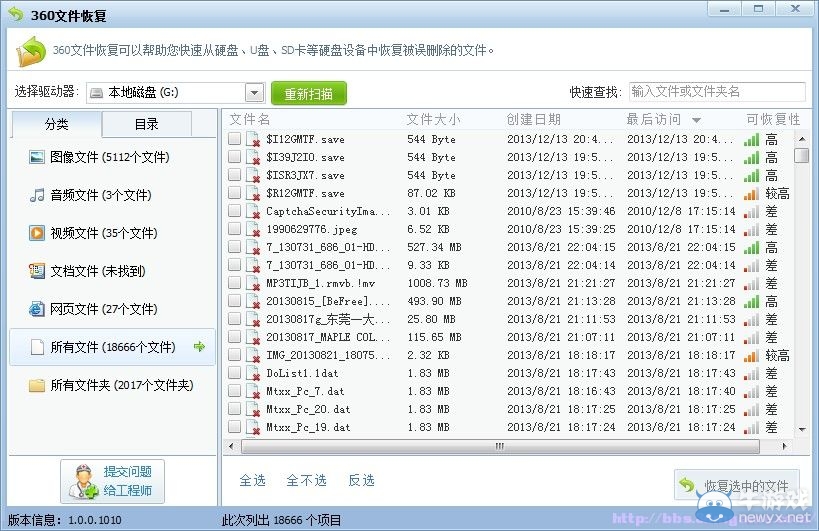
Task: Click the engineer doctor icon
Action: [x=83, y=481]
